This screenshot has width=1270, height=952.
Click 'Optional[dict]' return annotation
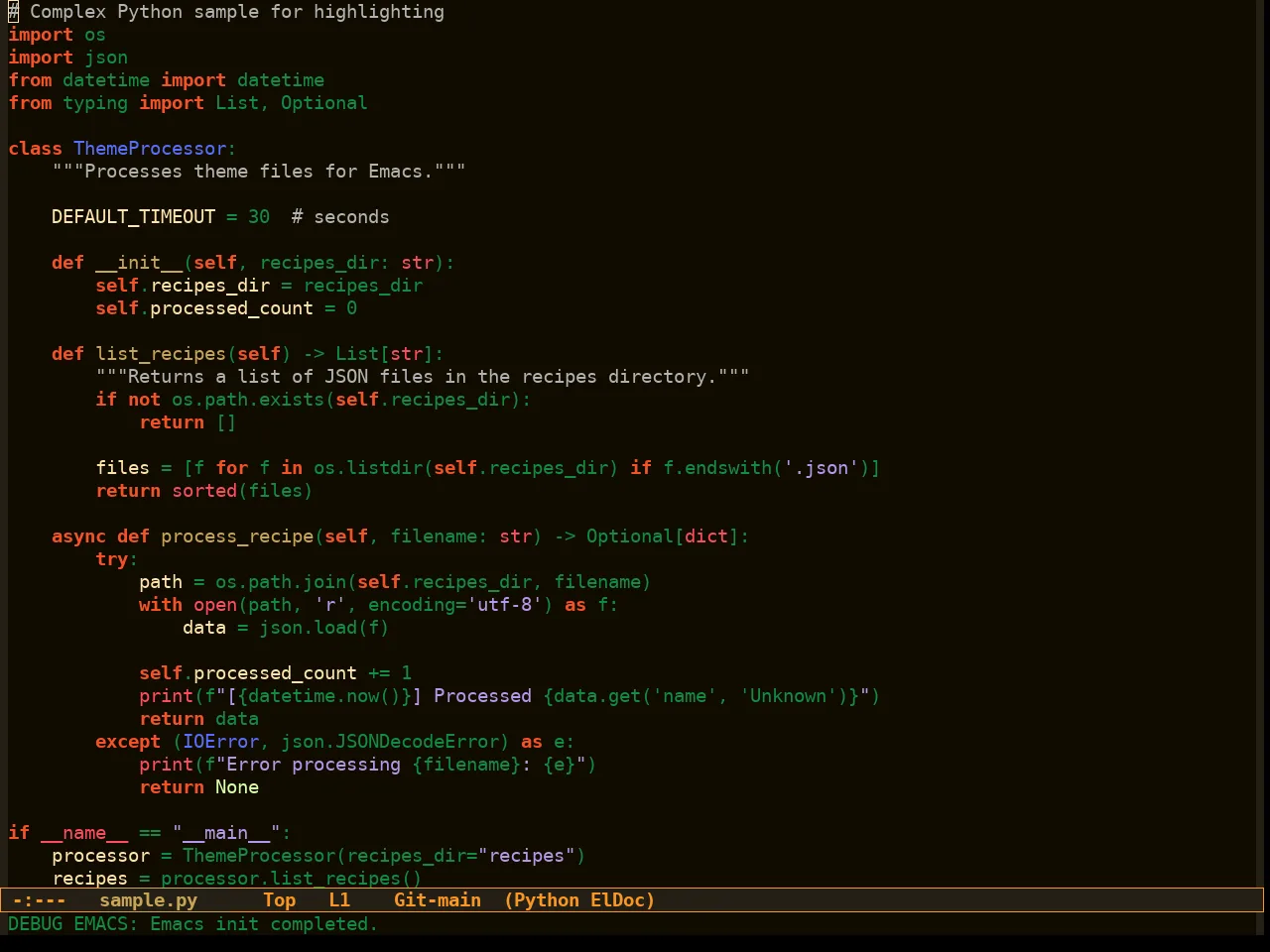pyautogui.click(x=662, y=536)
